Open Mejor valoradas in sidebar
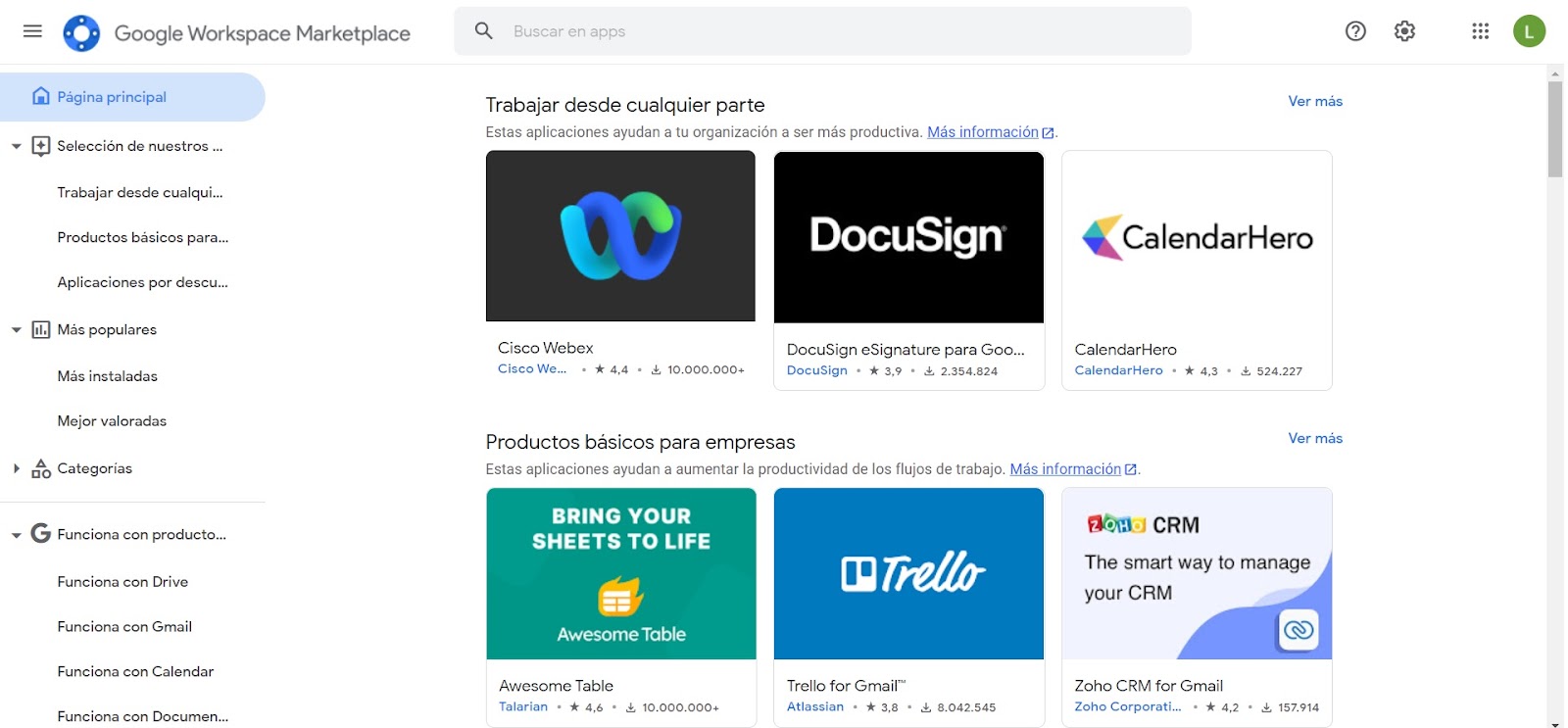1568x728 pixels. coord(112,421)
